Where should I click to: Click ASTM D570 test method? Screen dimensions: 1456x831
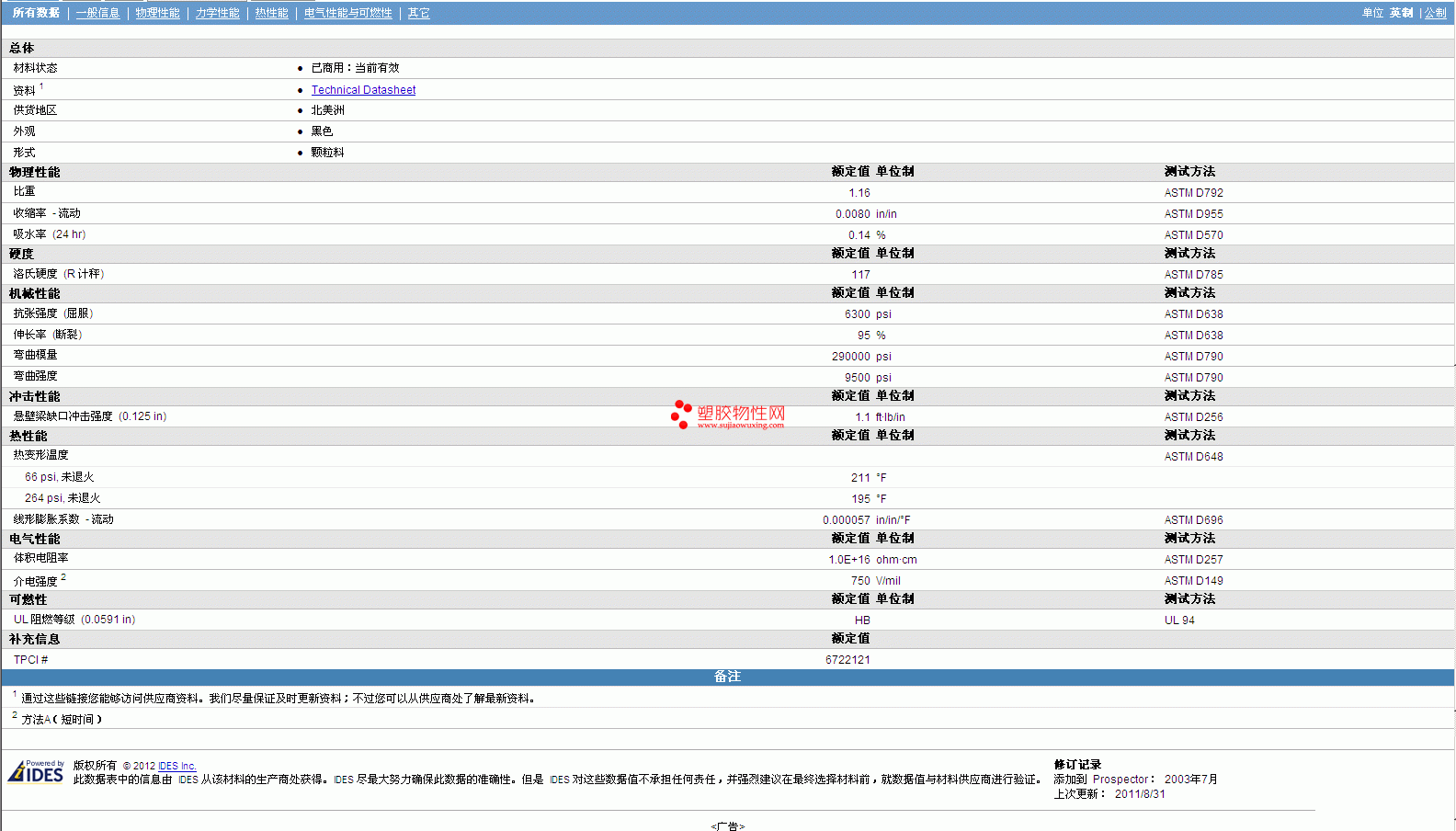[x=1193, y=235]
